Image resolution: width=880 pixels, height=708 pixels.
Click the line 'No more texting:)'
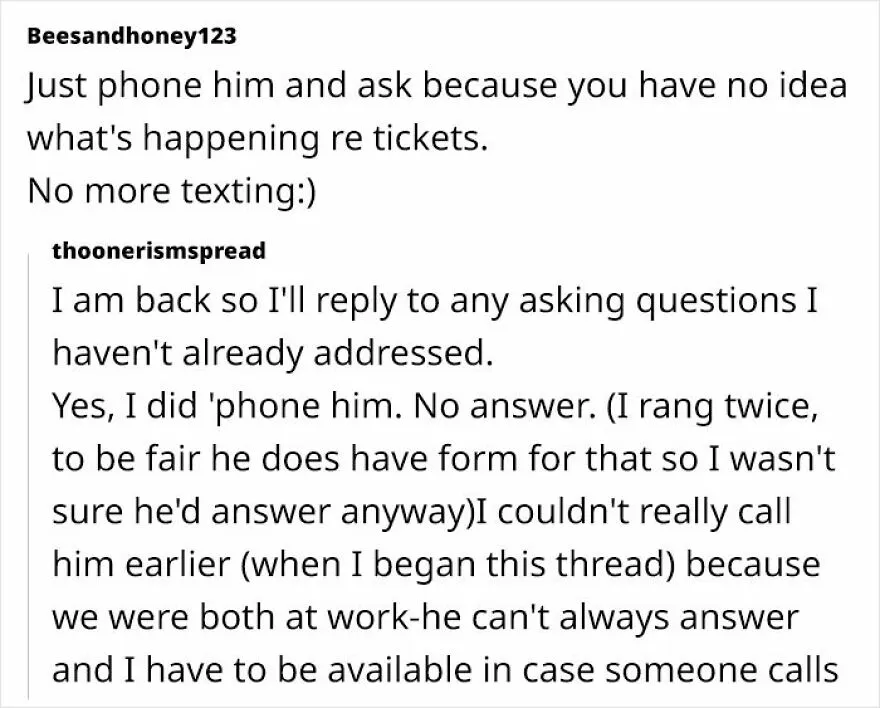[172, 191]
